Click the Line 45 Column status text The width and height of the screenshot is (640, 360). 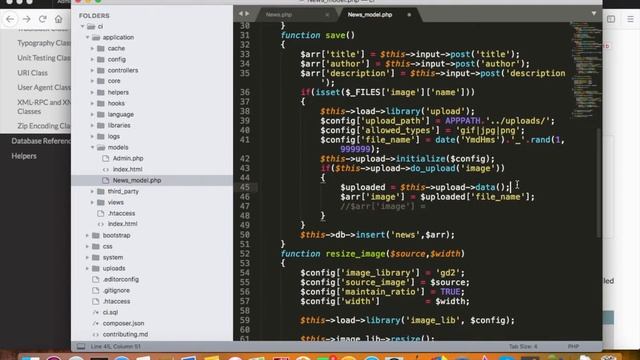[x=116, y=347]
